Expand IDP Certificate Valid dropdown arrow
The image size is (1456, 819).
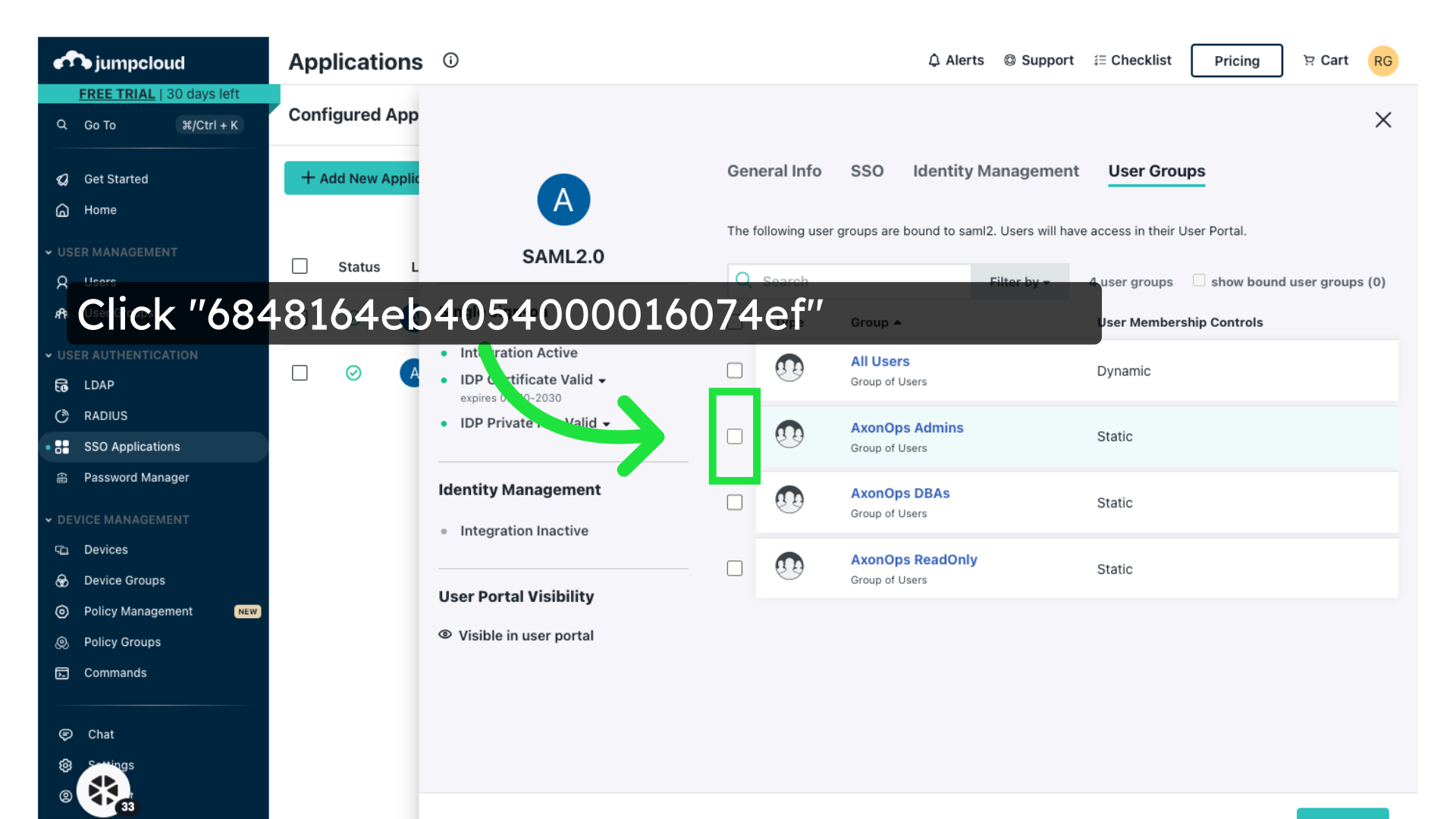[602, 381]
